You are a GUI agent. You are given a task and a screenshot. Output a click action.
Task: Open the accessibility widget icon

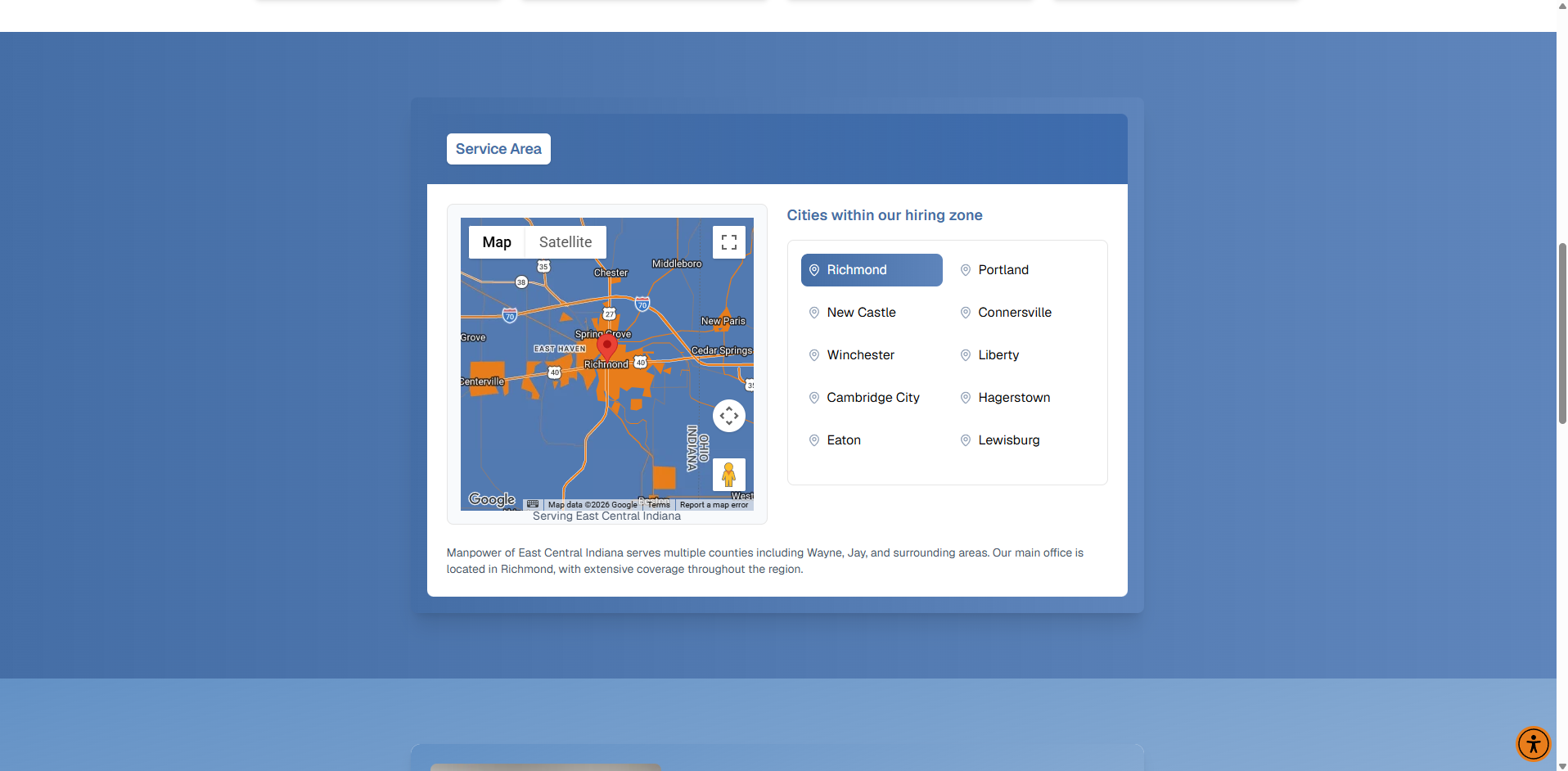click(1533, 744)
